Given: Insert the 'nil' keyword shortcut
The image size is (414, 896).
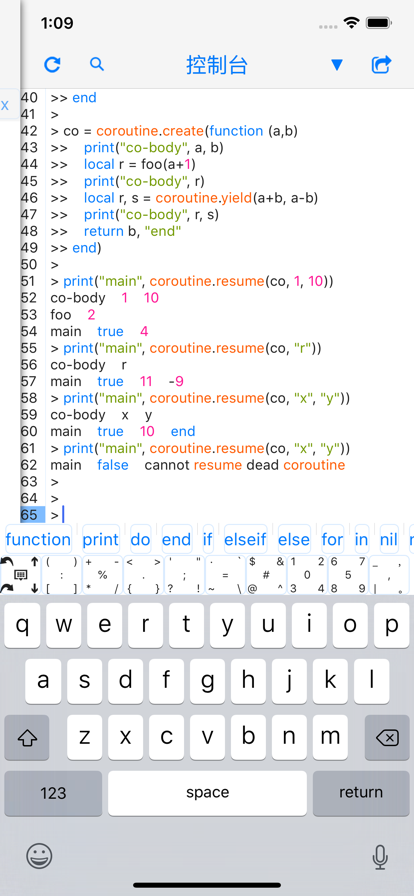Looking at the screenshot, I should (x=389, y=539).
